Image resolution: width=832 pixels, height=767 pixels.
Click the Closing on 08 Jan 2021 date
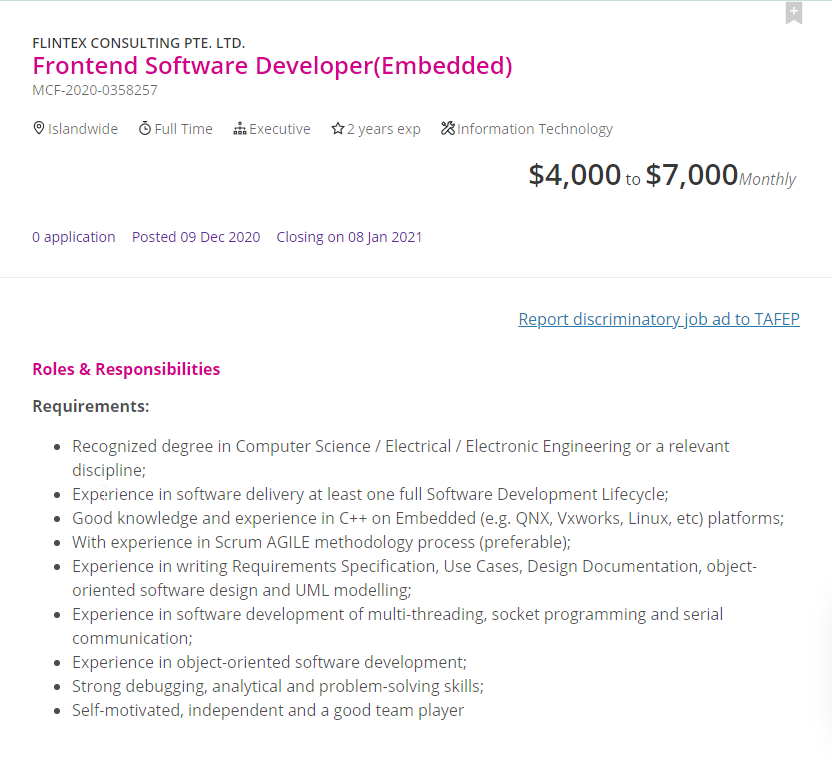pos(349,237)
